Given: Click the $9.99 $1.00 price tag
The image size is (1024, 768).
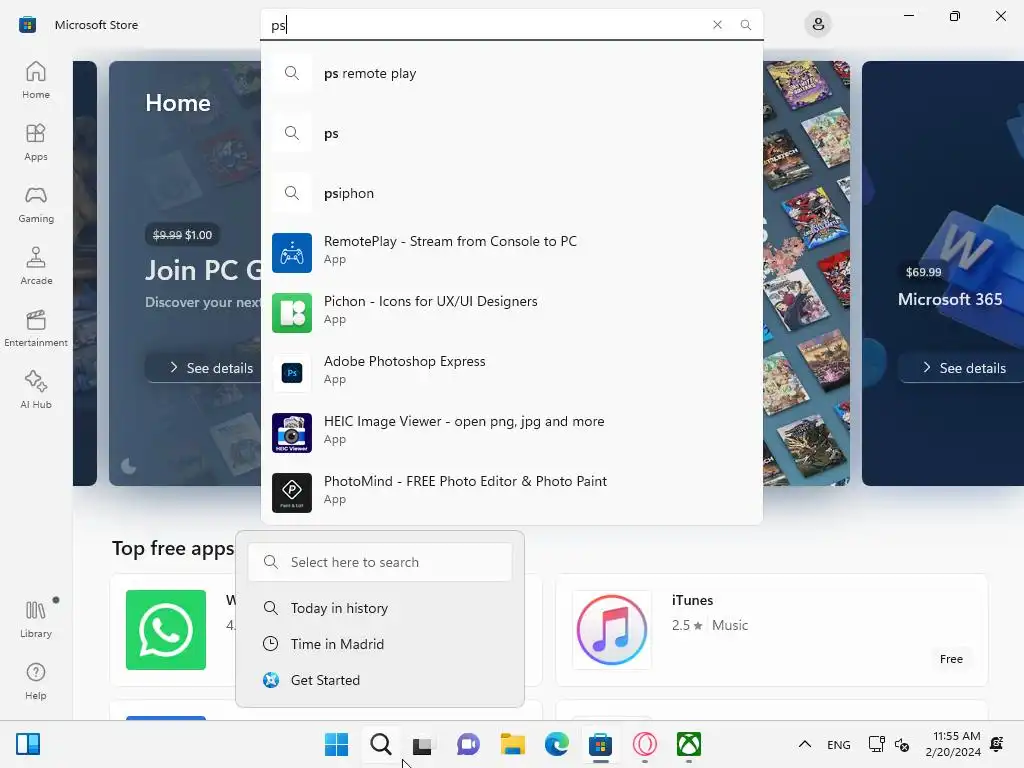Looking at the screenshot, I should [x=182, y=234].
